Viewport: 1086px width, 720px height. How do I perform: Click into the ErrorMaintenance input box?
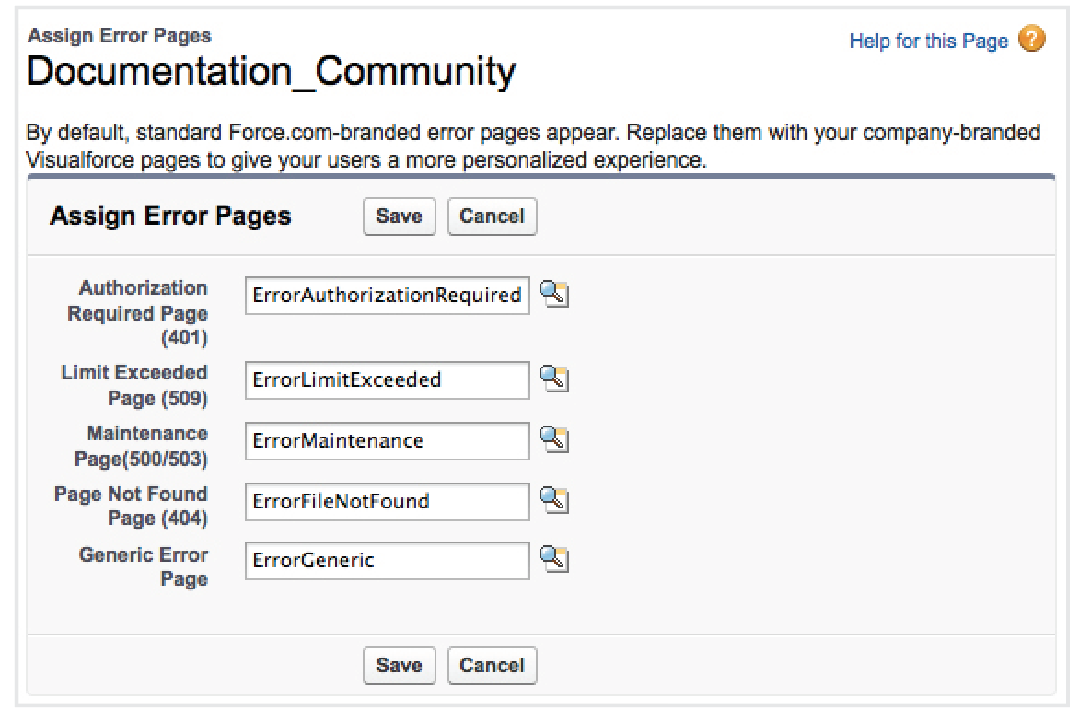pyautogui.click(x=387, y=441)
